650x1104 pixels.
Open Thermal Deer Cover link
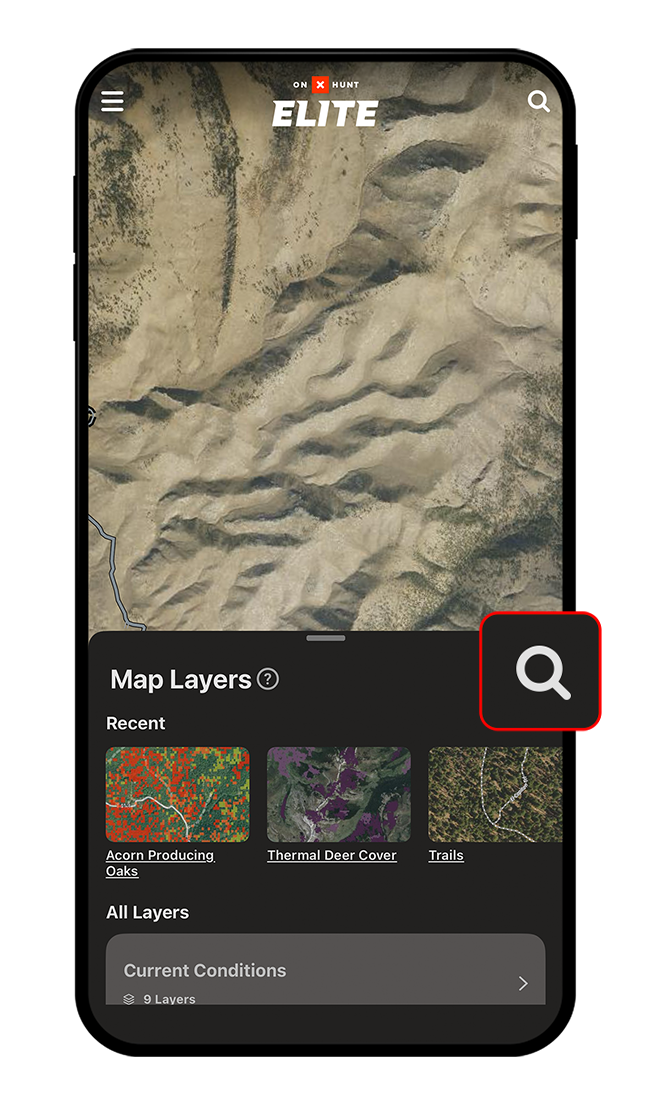[332, 855]
